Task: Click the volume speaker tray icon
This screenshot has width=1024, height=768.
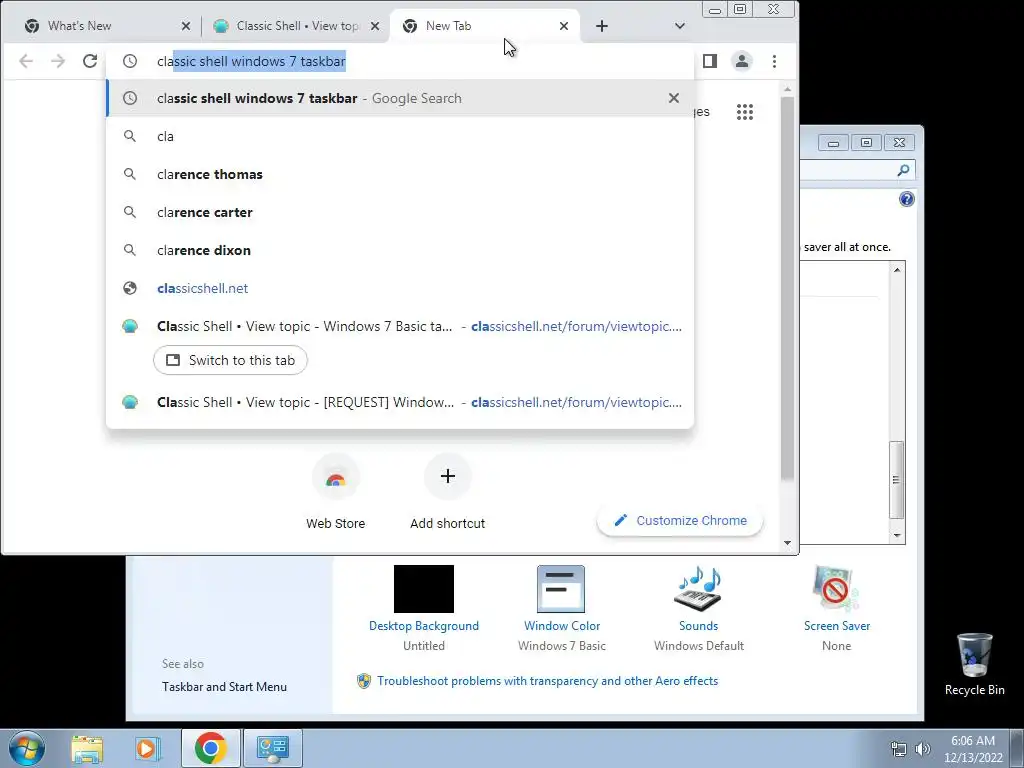Action: [922, 749]
